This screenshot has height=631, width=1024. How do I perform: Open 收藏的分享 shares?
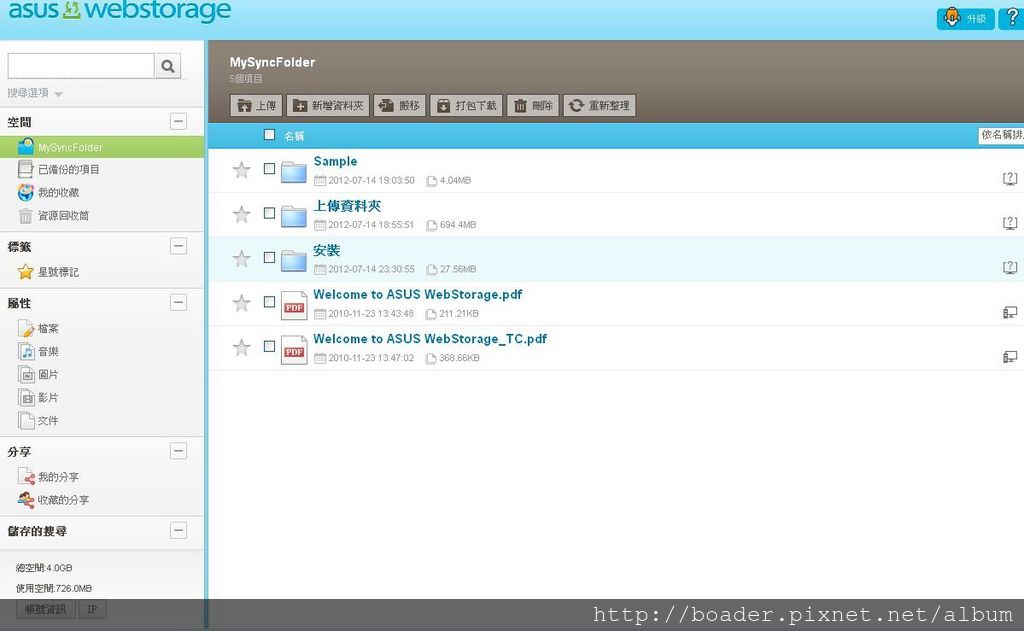click(54, 500)
